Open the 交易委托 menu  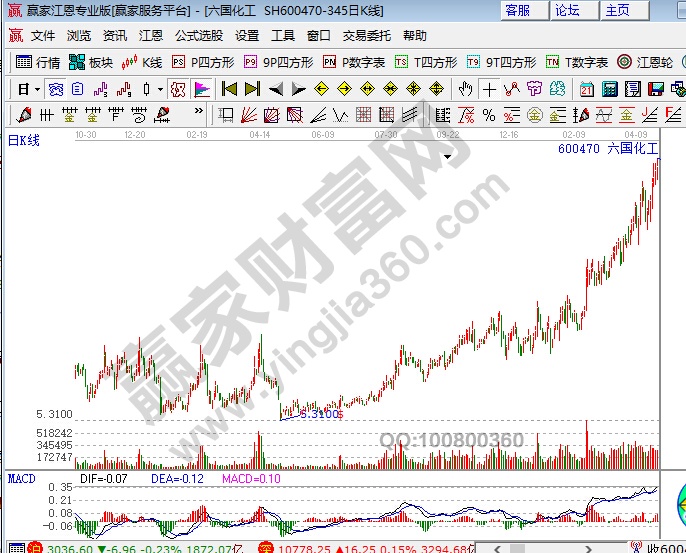point(368,36)
